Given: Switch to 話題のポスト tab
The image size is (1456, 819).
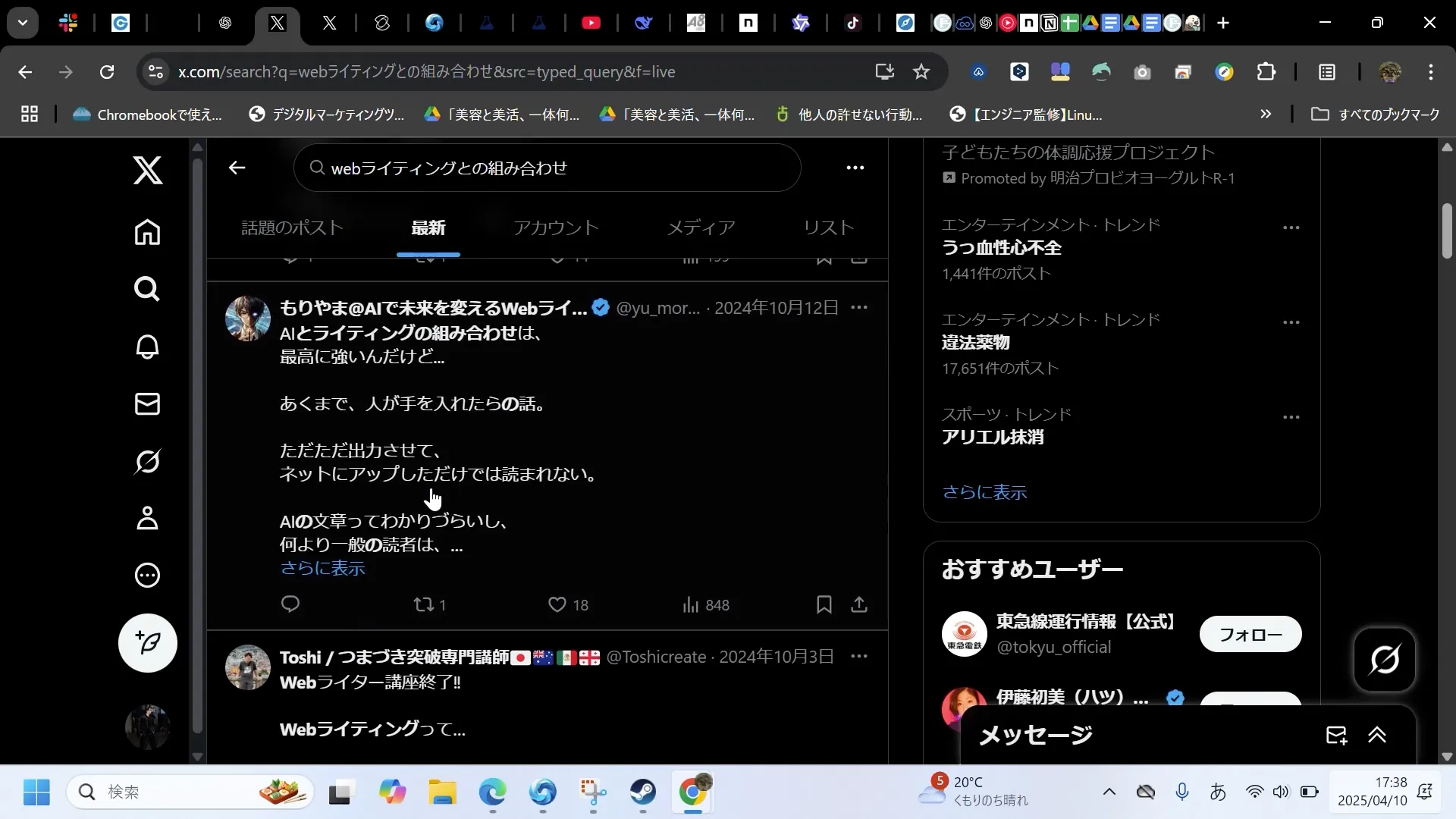Looking at the screenshot, I should pos(292,227).
